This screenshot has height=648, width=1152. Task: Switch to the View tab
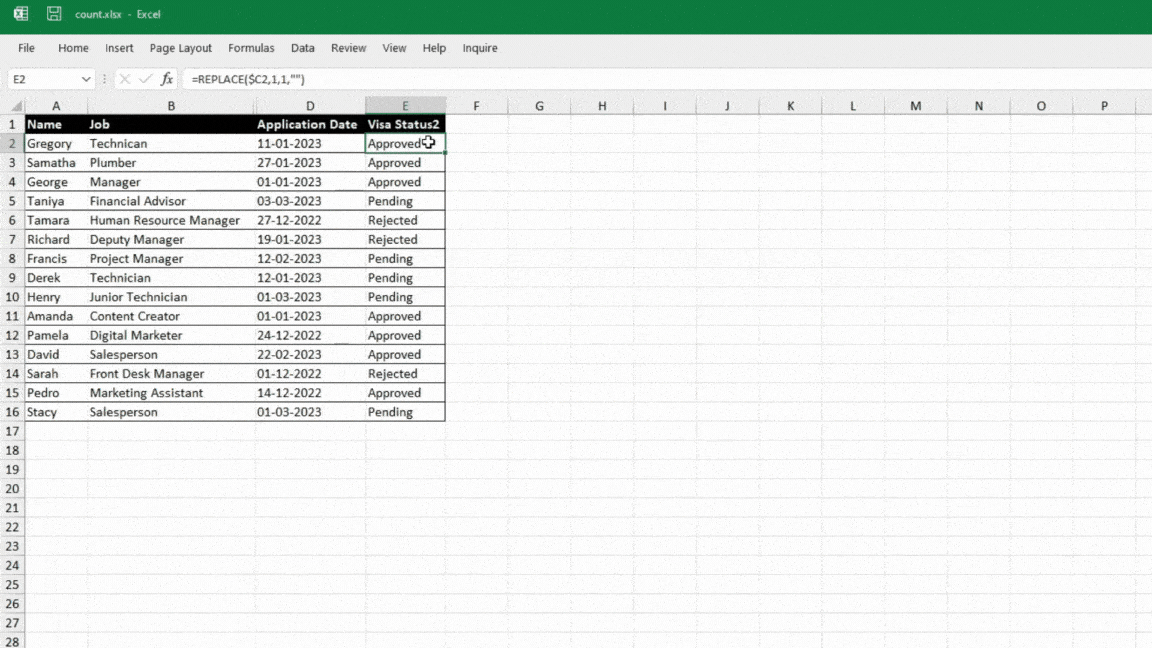click(x=394, y=47)
